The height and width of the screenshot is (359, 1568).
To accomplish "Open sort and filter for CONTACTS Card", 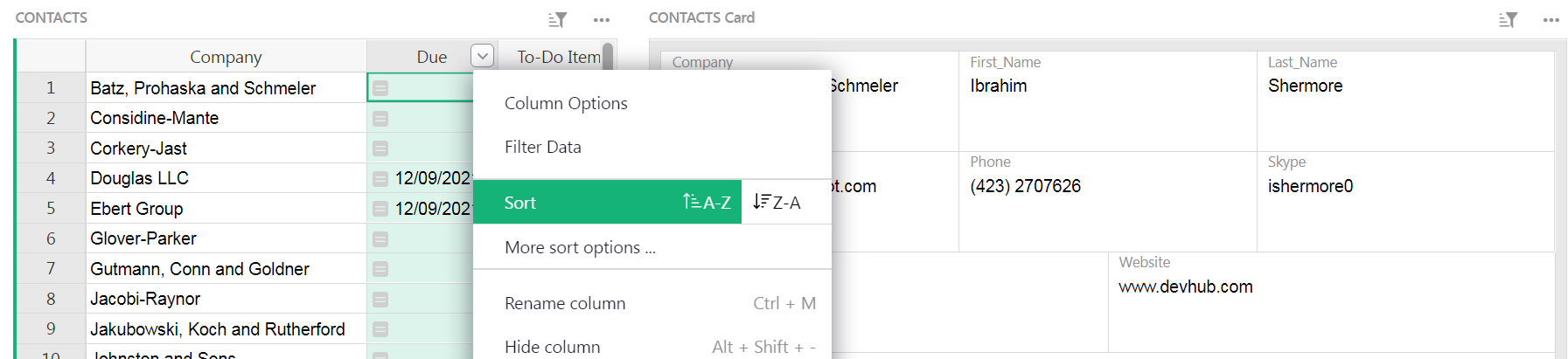I will click(1508, 19).
